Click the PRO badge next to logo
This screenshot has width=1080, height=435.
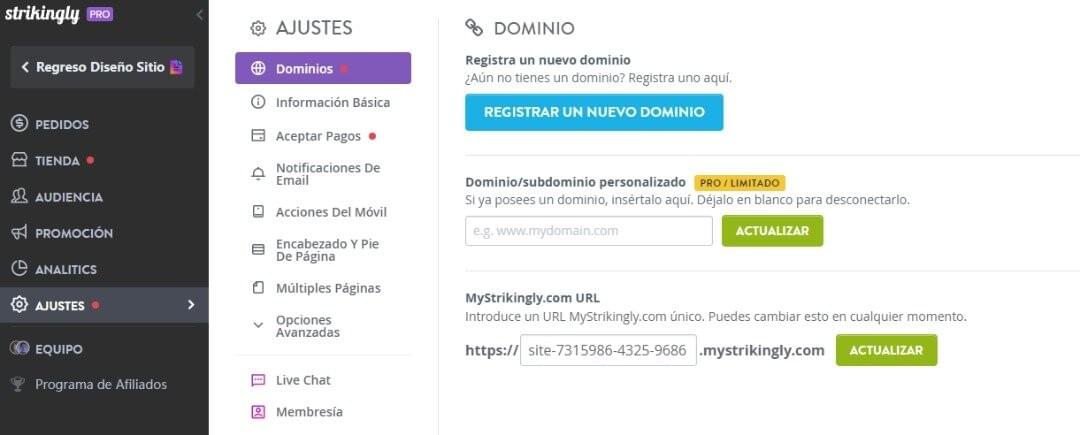click(x=100, y=14)
